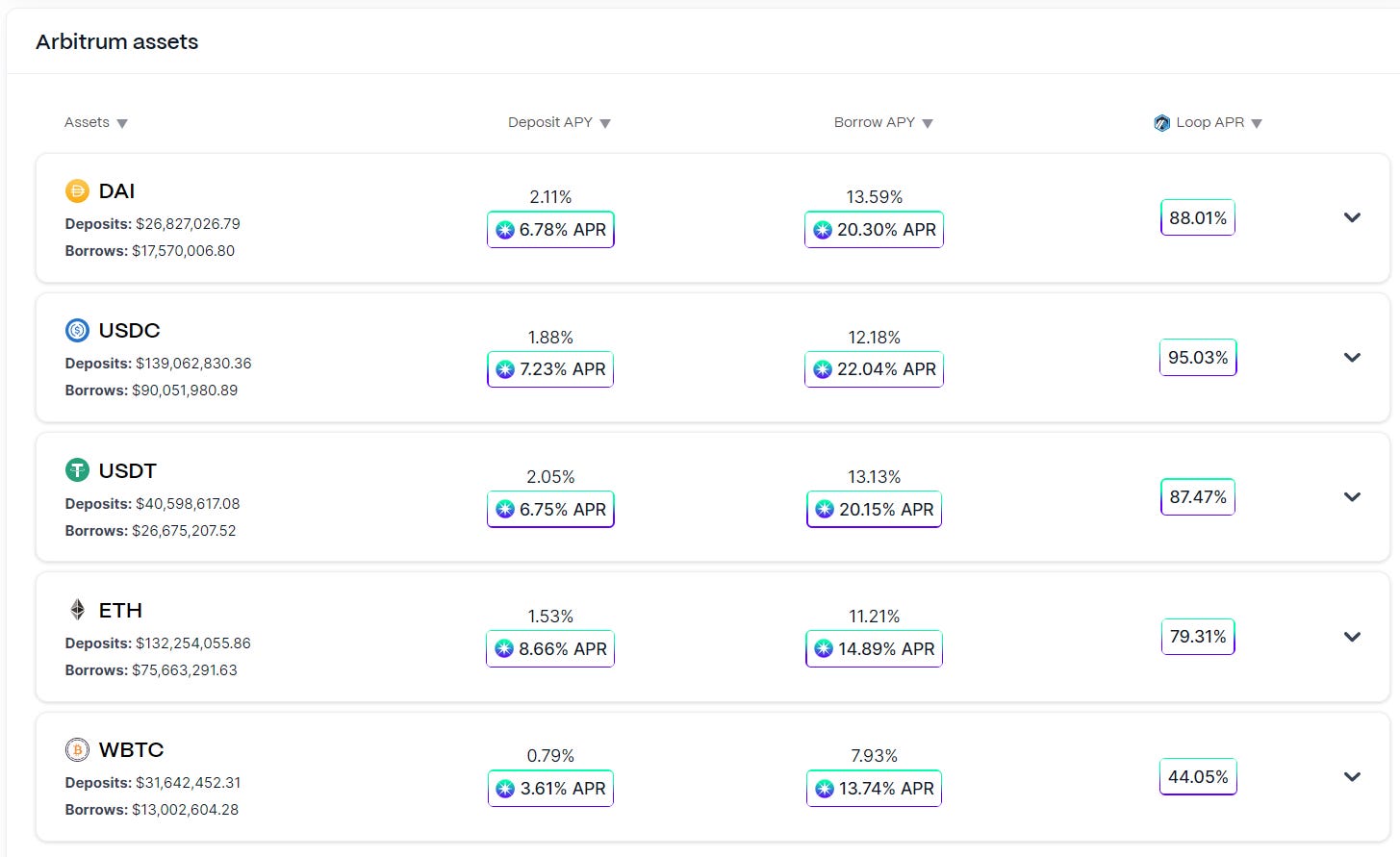Viewport: 1400px width, 857px height.
Task: Click reward icon in DAI 6.78% APR badge
Action: click(505, 230)
